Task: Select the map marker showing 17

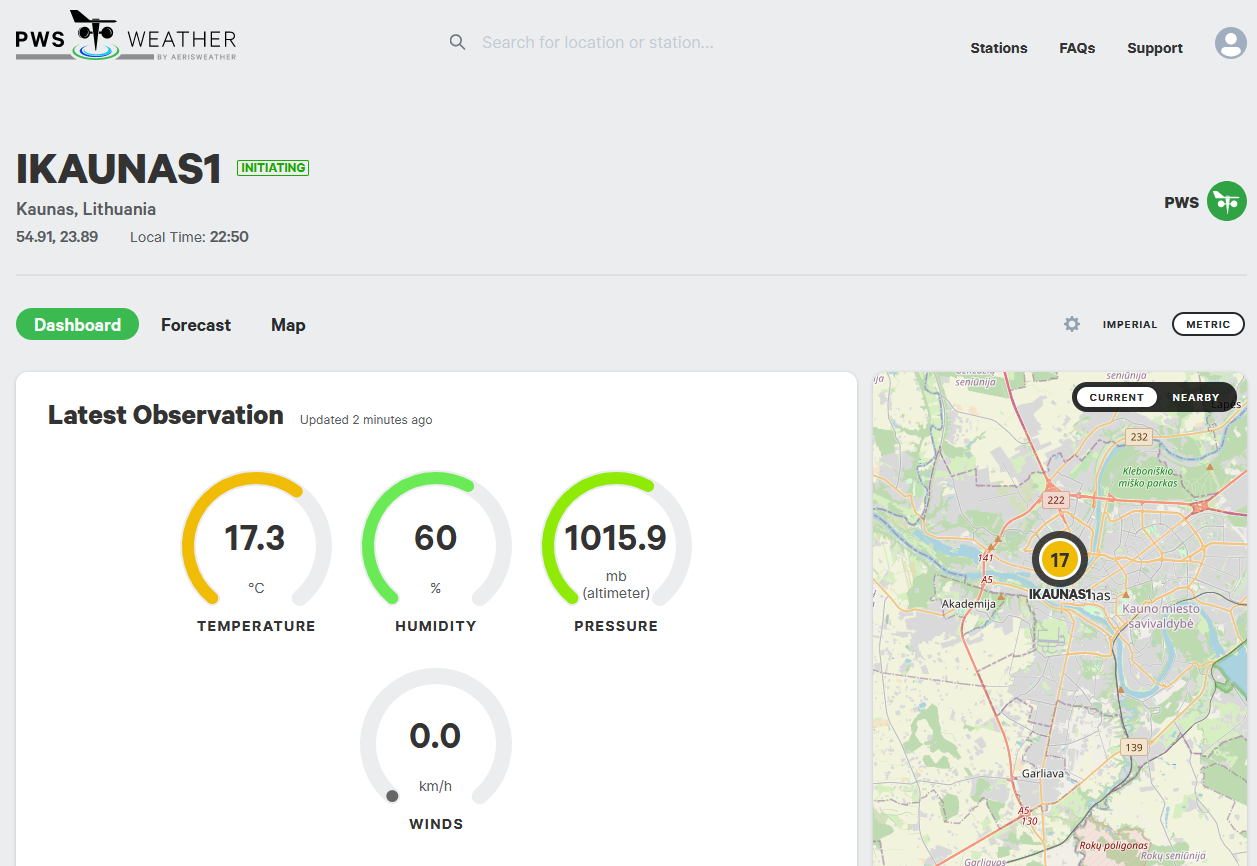Action: pyautogui.click(x=1059, y=560)
